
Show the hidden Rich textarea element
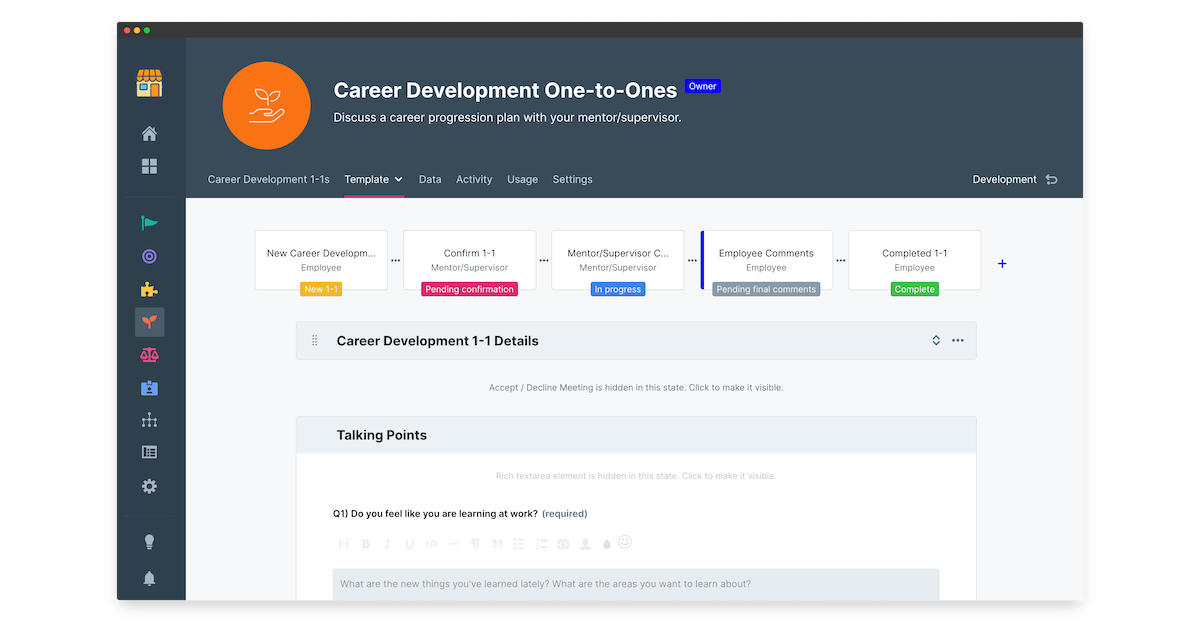click(x=636, y=476)
